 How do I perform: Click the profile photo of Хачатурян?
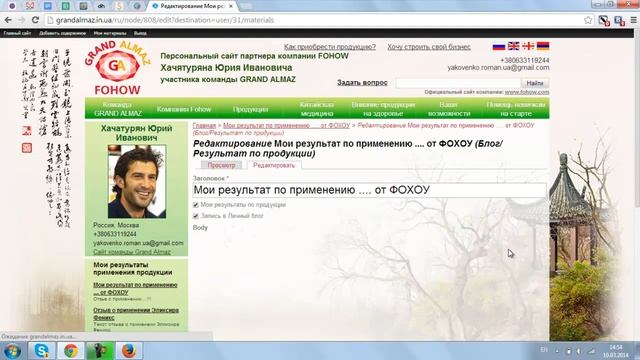[137, 181]
